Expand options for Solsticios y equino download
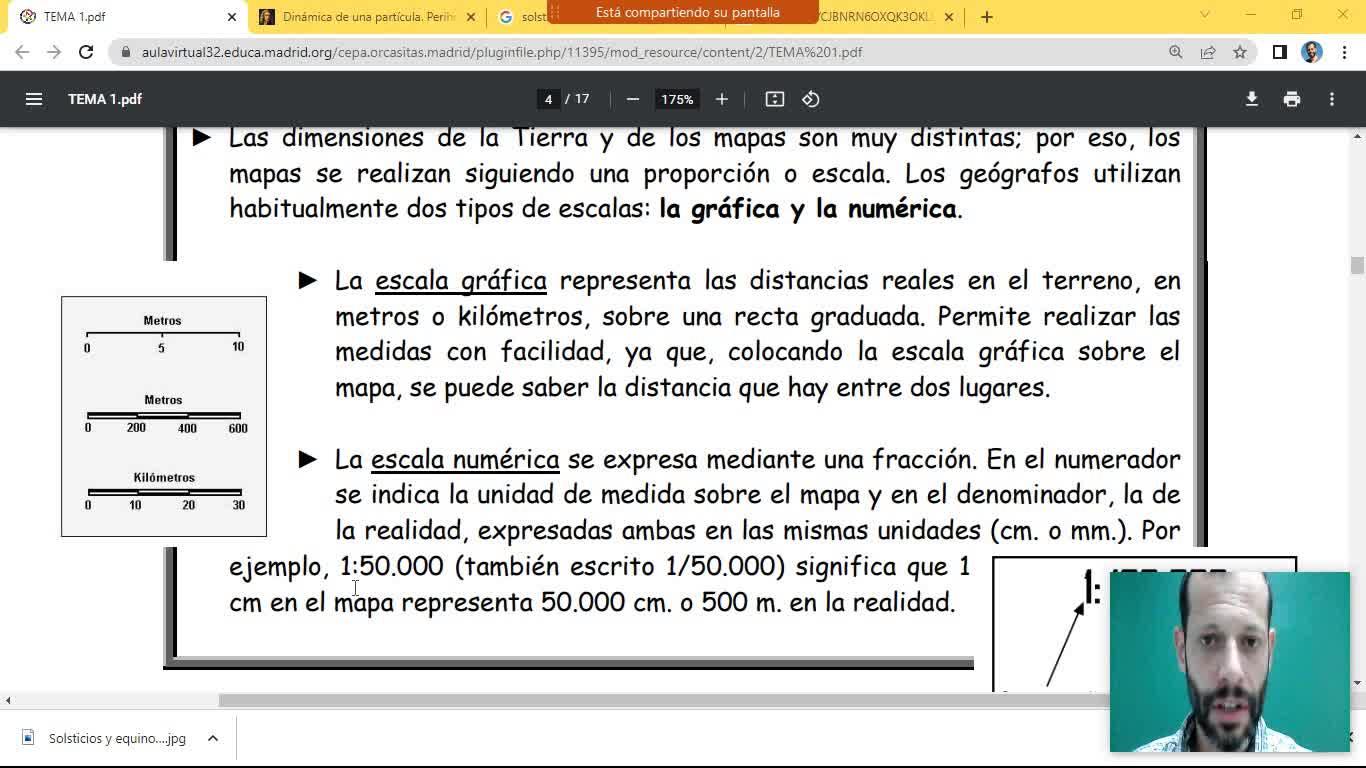The image size is (1366, 768). pyautogui.click(x=213, y=738)
